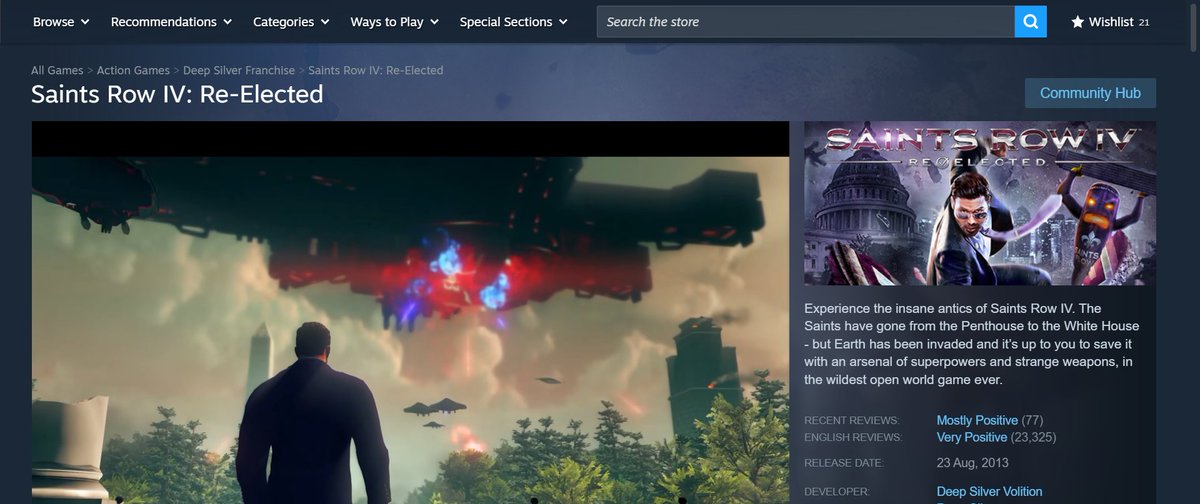
Task: Open the Special Sections dropdown
Action: (x=513, y=21)
